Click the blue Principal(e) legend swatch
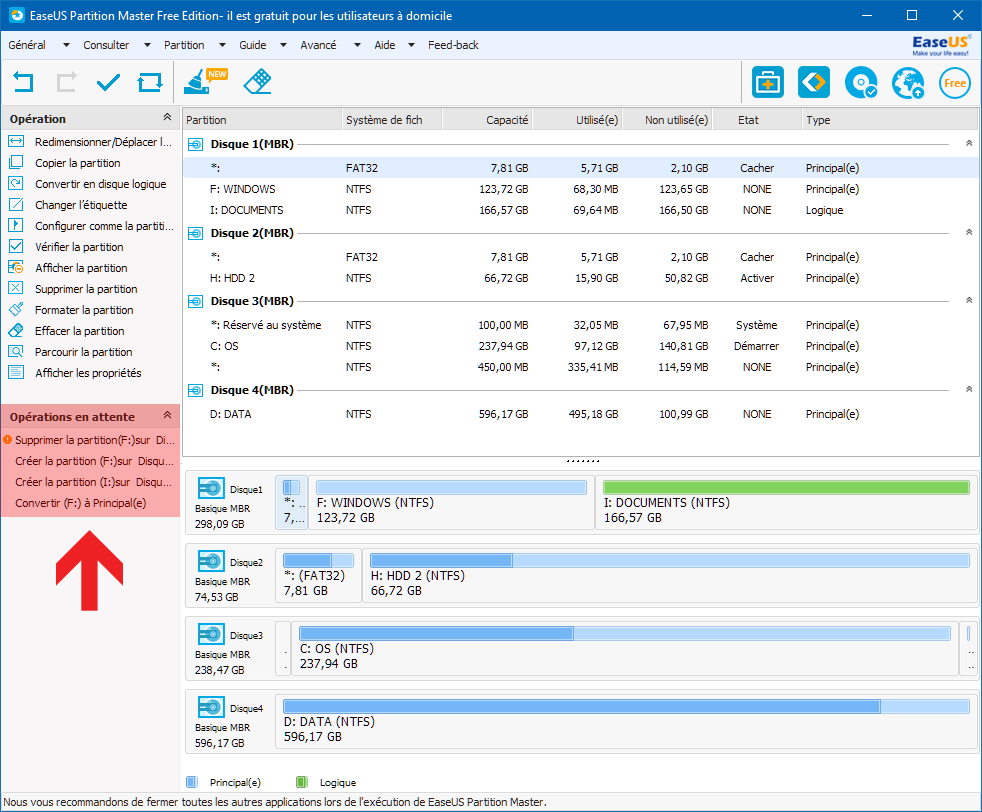 pos(192,782)
